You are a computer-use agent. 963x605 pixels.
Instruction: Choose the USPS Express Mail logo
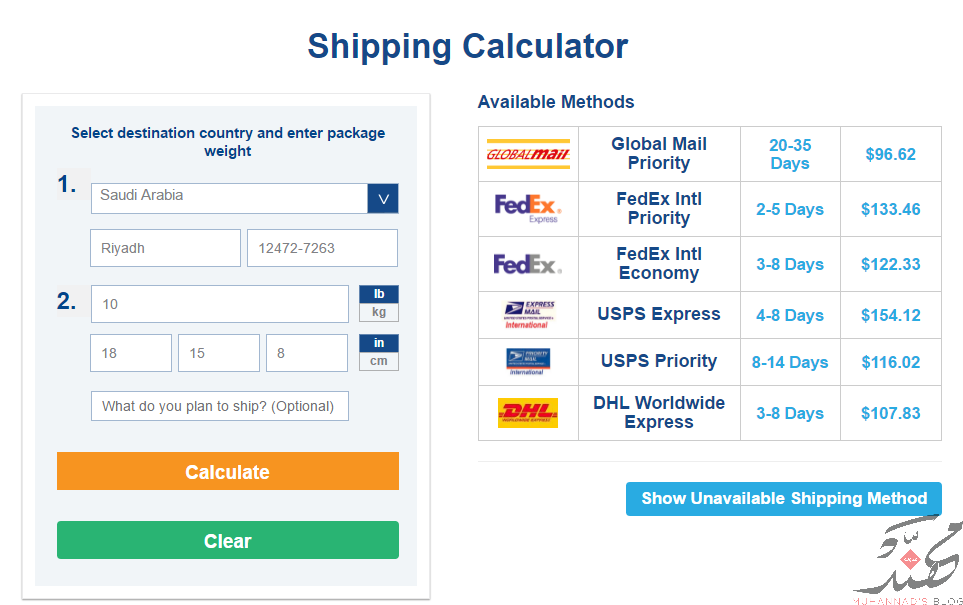coord(529,315)
